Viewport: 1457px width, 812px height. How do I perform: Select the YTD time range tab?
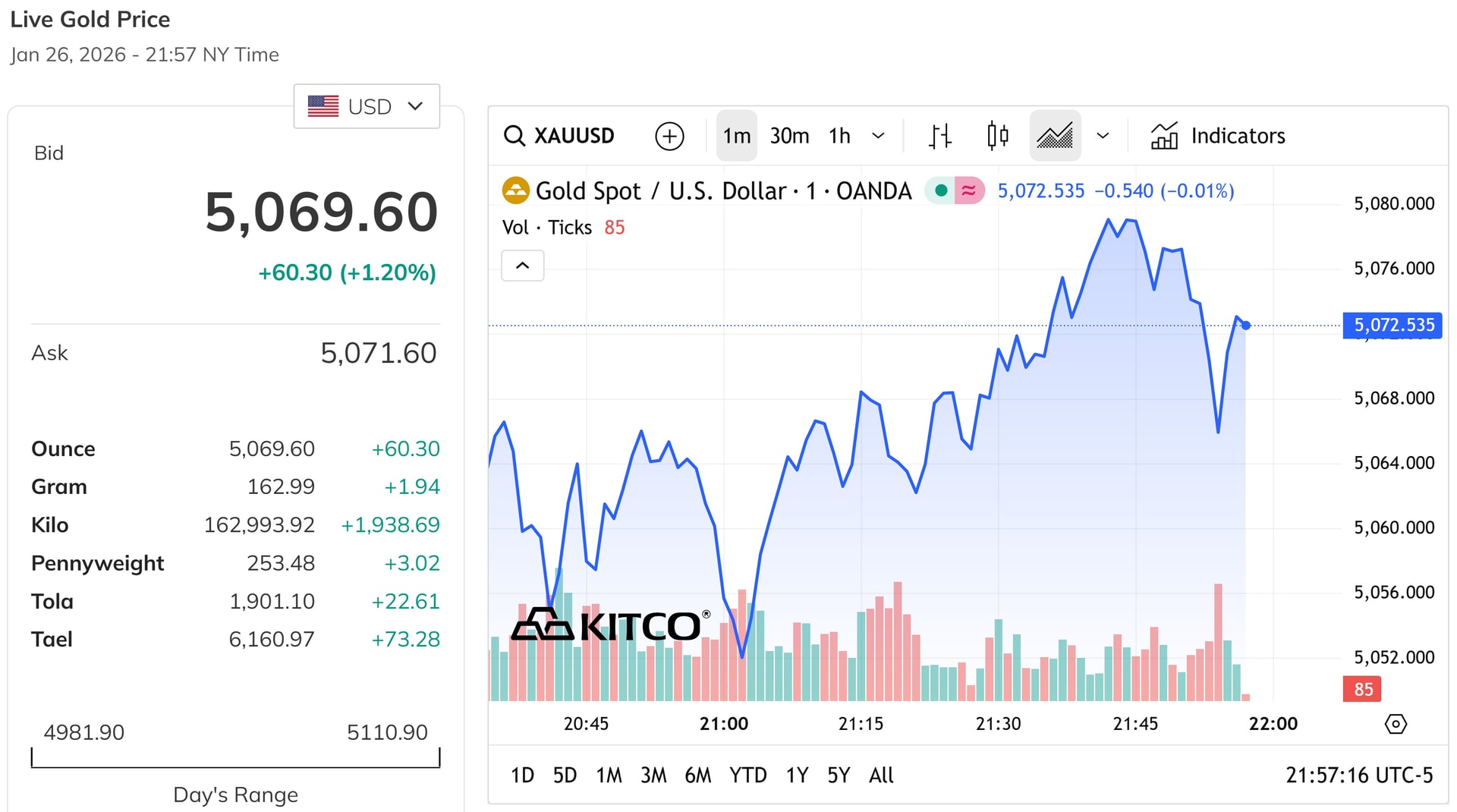pyautogui.click(x=748, y=776)
